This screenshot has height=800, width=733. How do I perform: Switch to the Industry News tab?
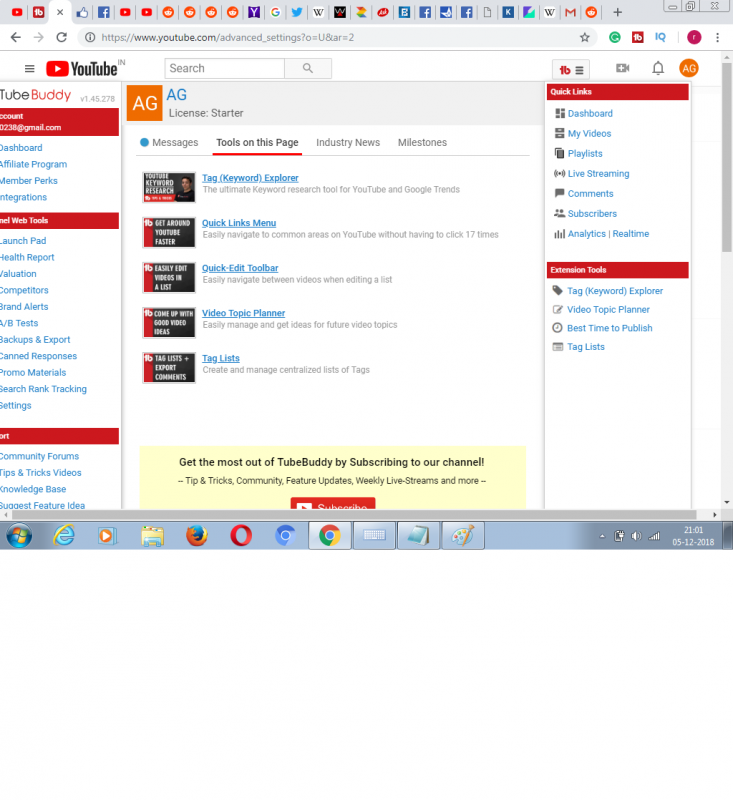[x=348, y=143]
